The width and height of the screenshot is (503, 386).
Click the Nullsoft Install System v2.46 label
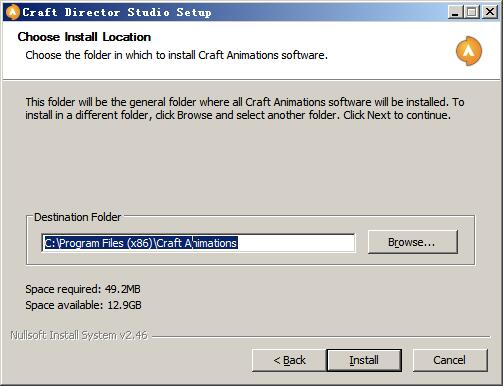79,335
